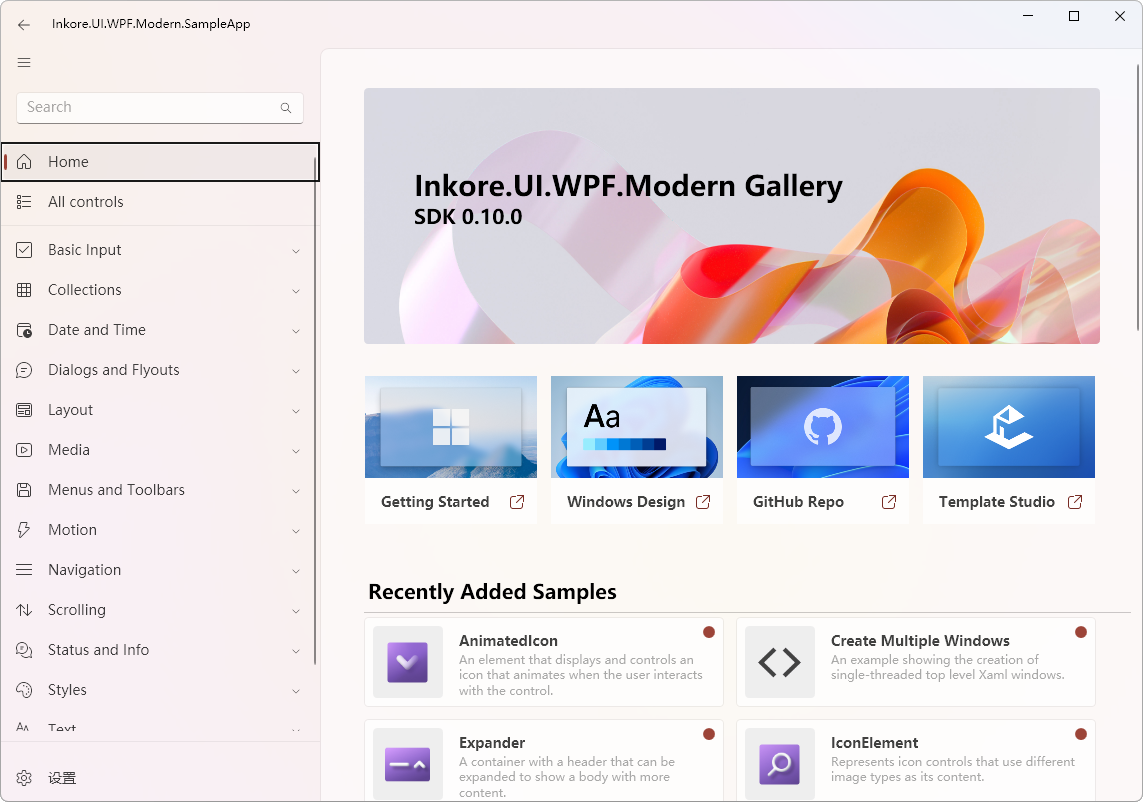Image resolution: width=1143 pixels, height=802 pixels.
Task: Click the Home house icon
Action: click(x=24, y=162)
